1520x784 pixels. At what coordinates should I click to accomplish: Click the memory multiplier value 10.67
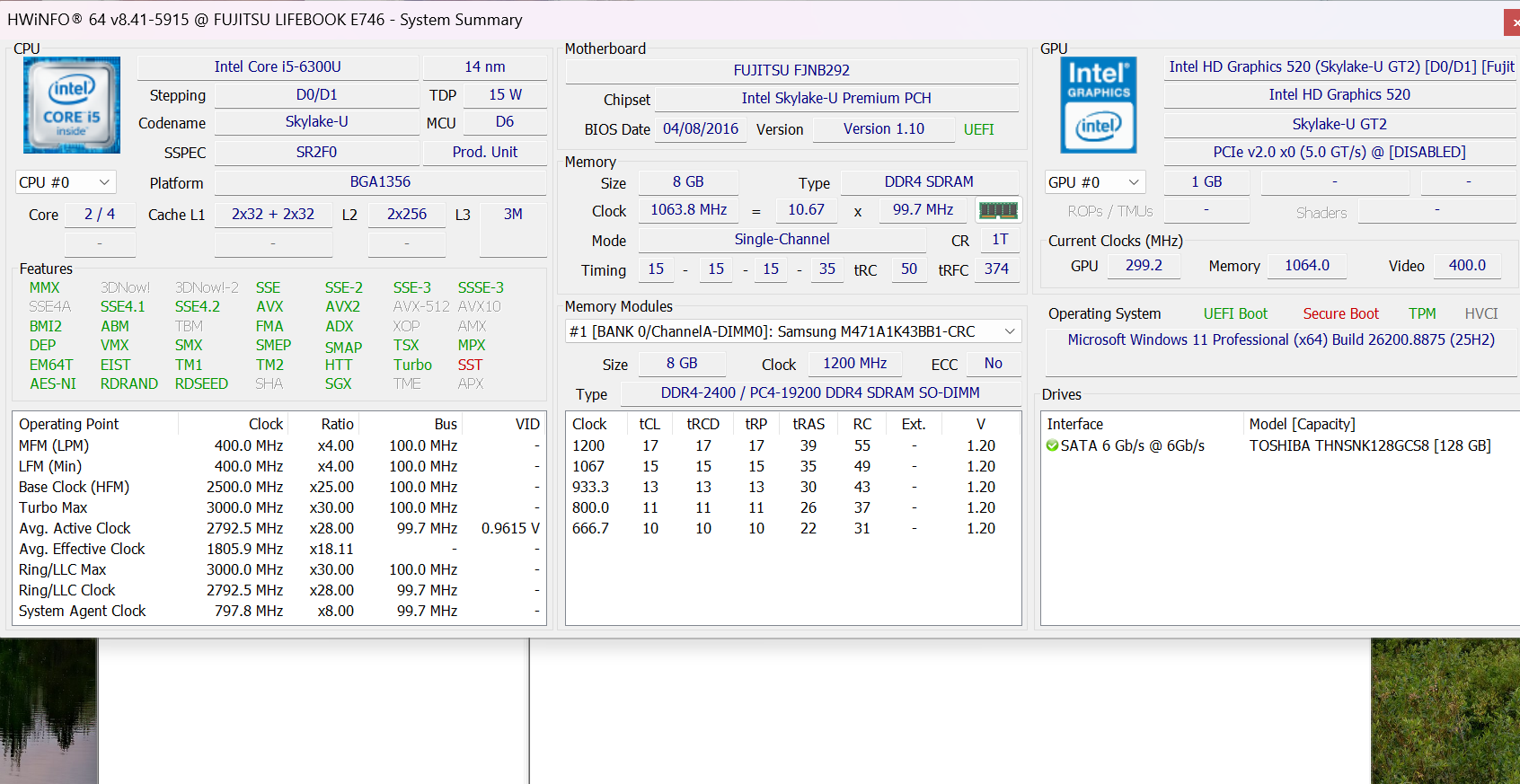point(806,209)
